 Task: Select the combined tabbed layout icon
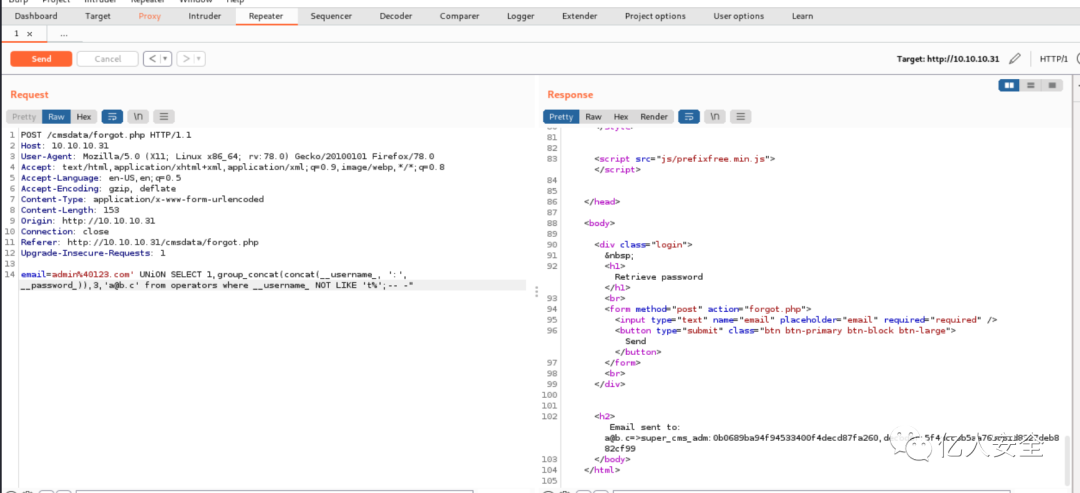[x=1052, y=85]
